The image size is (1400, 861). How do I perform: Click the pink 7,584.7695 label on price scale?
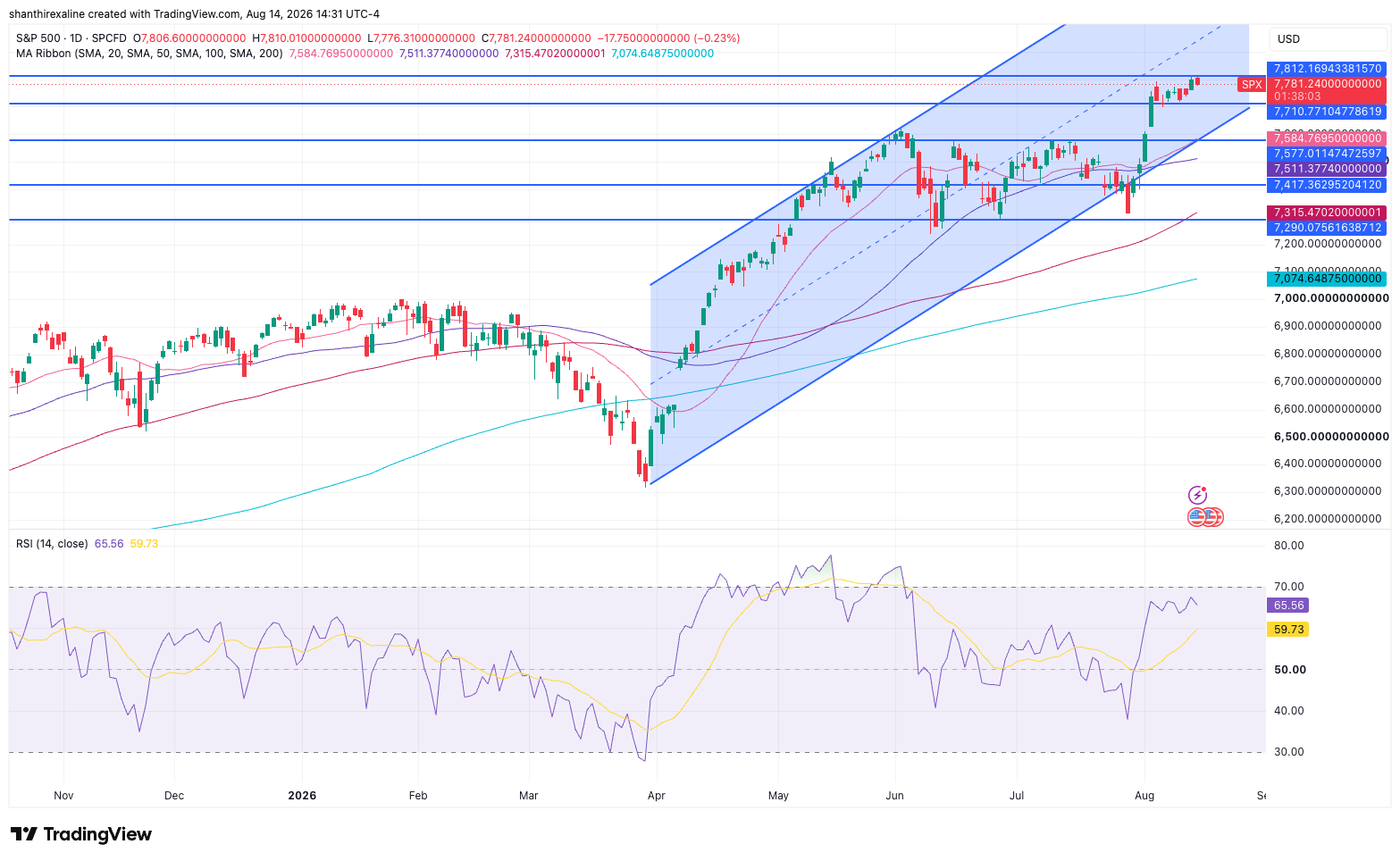(x=1327, y=138)
